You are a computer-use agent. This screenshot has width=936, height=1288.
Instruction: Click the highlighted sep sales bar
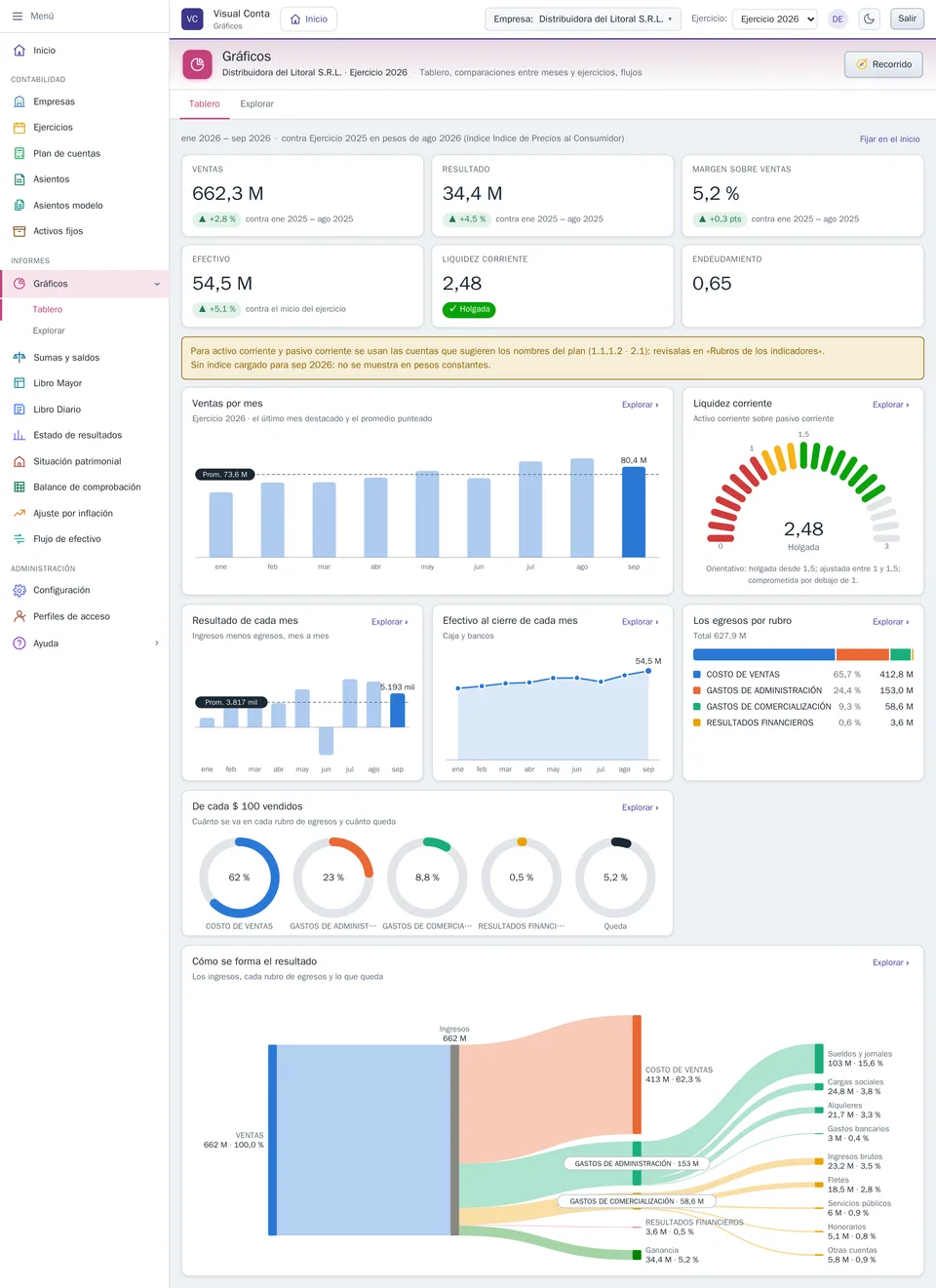pos(634,512)
